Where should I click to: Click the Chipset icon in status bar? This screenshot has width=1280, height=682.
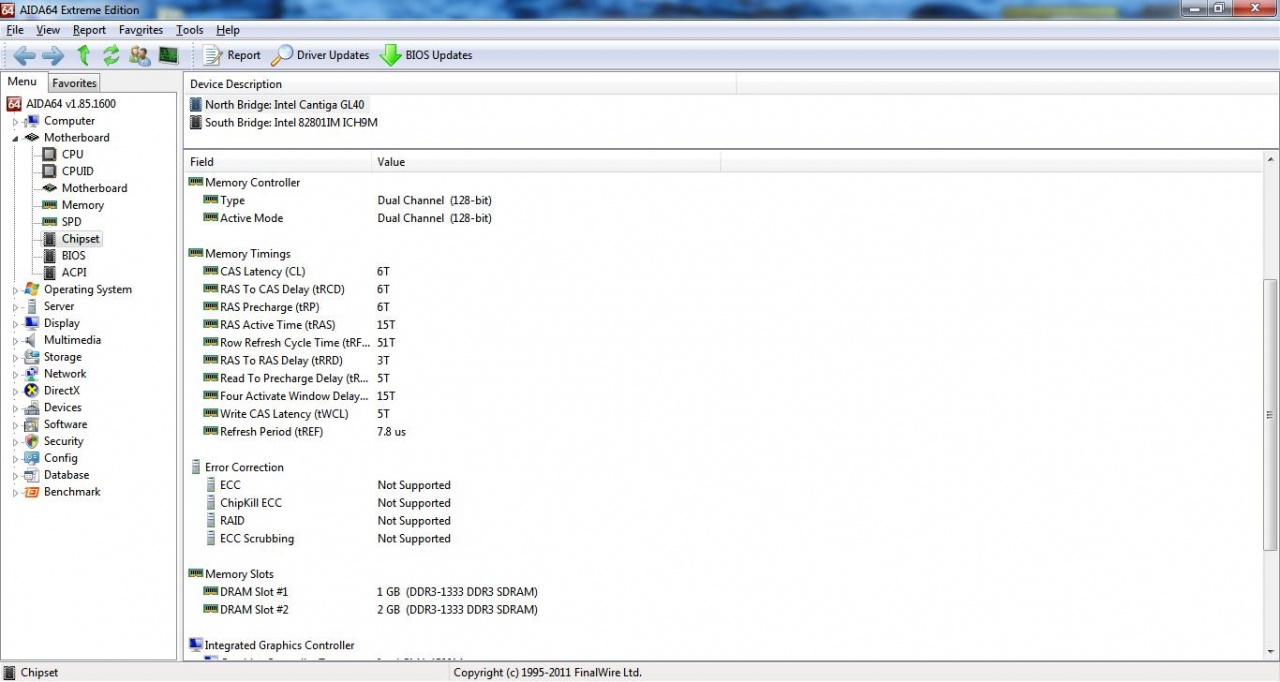10,673
